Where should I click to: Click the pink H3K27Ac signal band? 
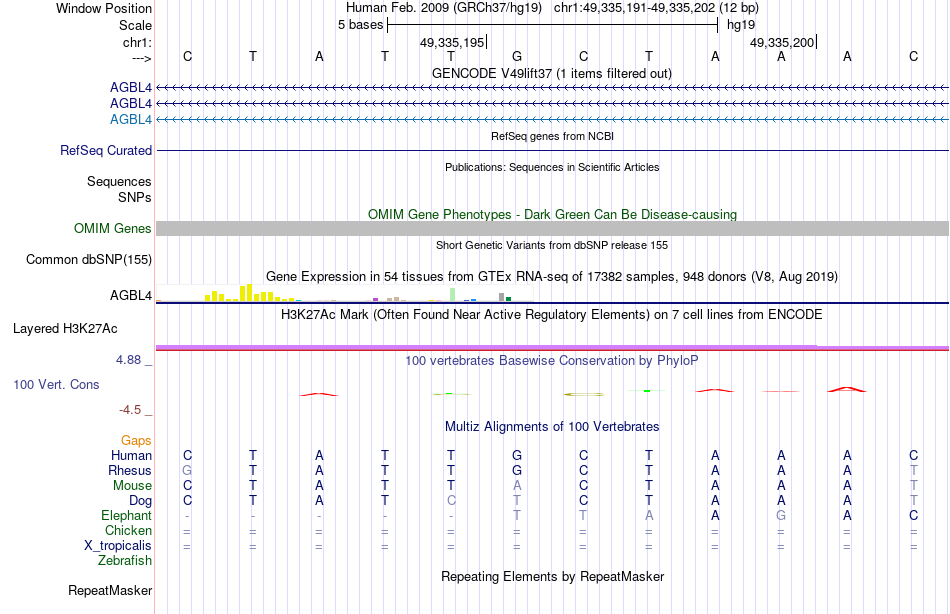pyautogui.click(x=553, y=347)
